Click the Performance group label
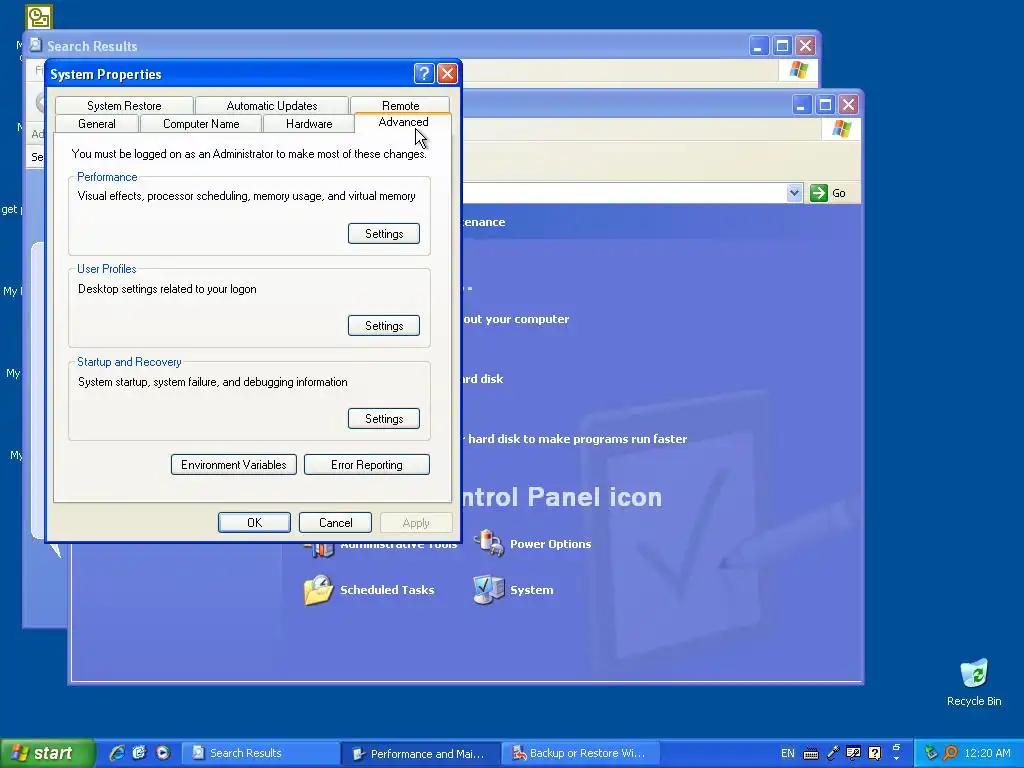1024x768 pixels. [x=107, y=177]
